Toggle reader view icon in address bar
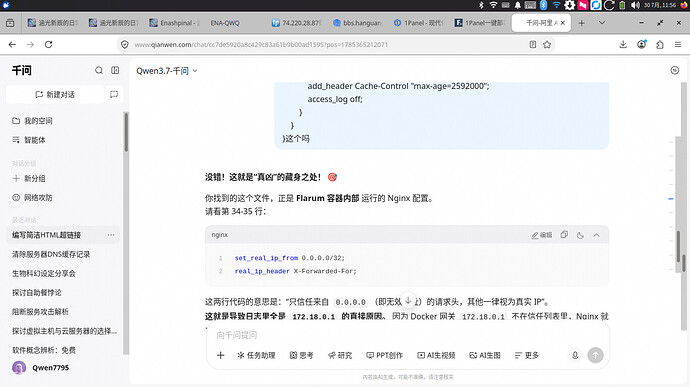 (532, 44)
